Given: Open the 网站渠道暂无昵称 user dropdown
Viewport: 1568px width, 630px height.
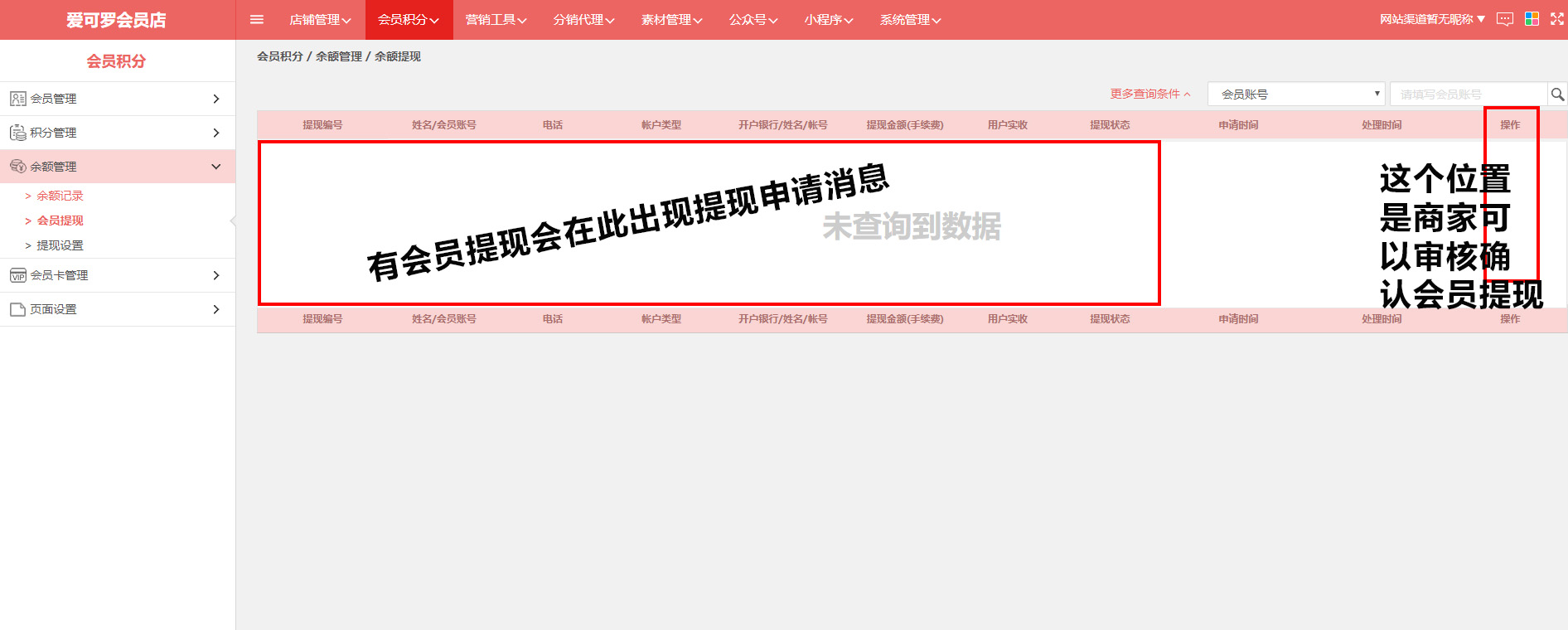Looking at the screenshot, I should click(x=1432, y=19).
